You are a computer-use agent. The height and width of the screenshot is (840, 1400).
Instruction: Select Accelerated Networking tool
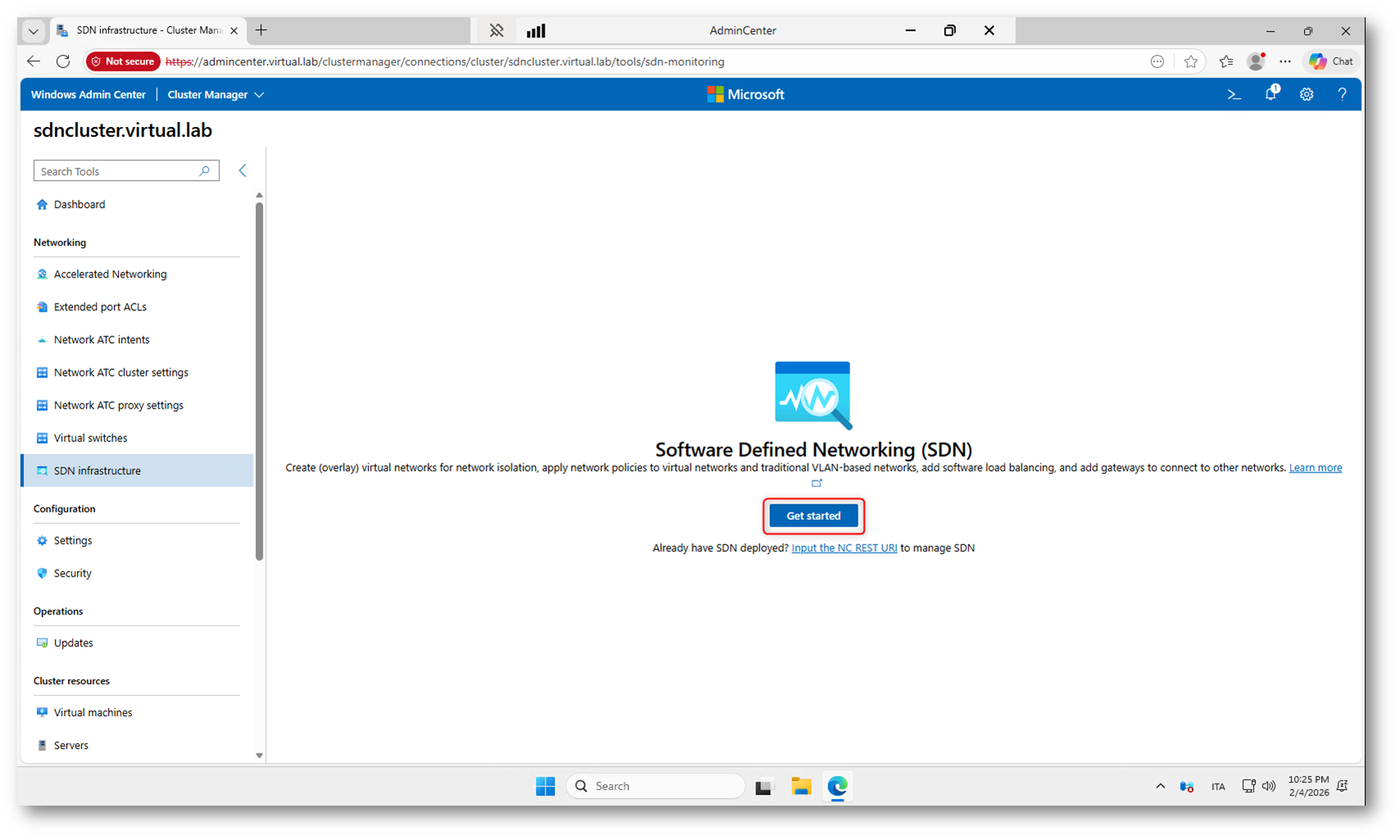pyautogui.click(x=111, y=274)
